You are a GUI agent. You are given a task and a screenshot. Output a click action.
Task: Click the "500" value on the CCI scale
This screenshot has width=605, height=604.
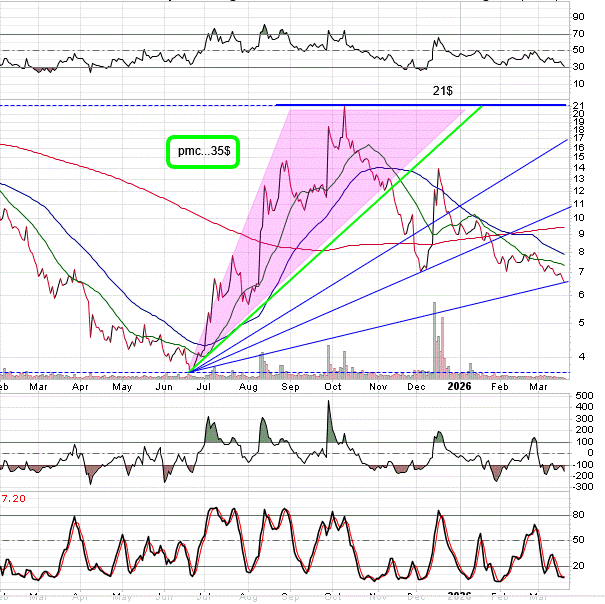pyautogui.click(x=583, y=395)
